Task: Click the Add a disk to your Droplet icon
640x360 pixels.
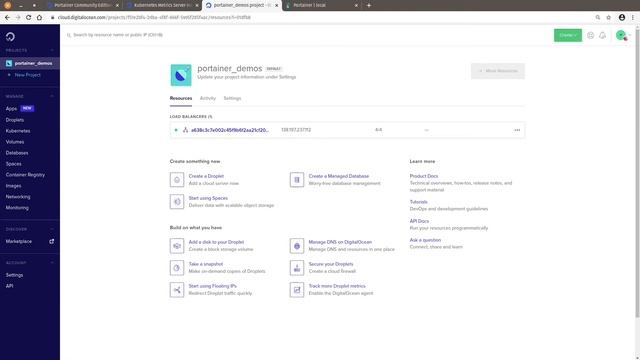Action: [x=177, y=246]
